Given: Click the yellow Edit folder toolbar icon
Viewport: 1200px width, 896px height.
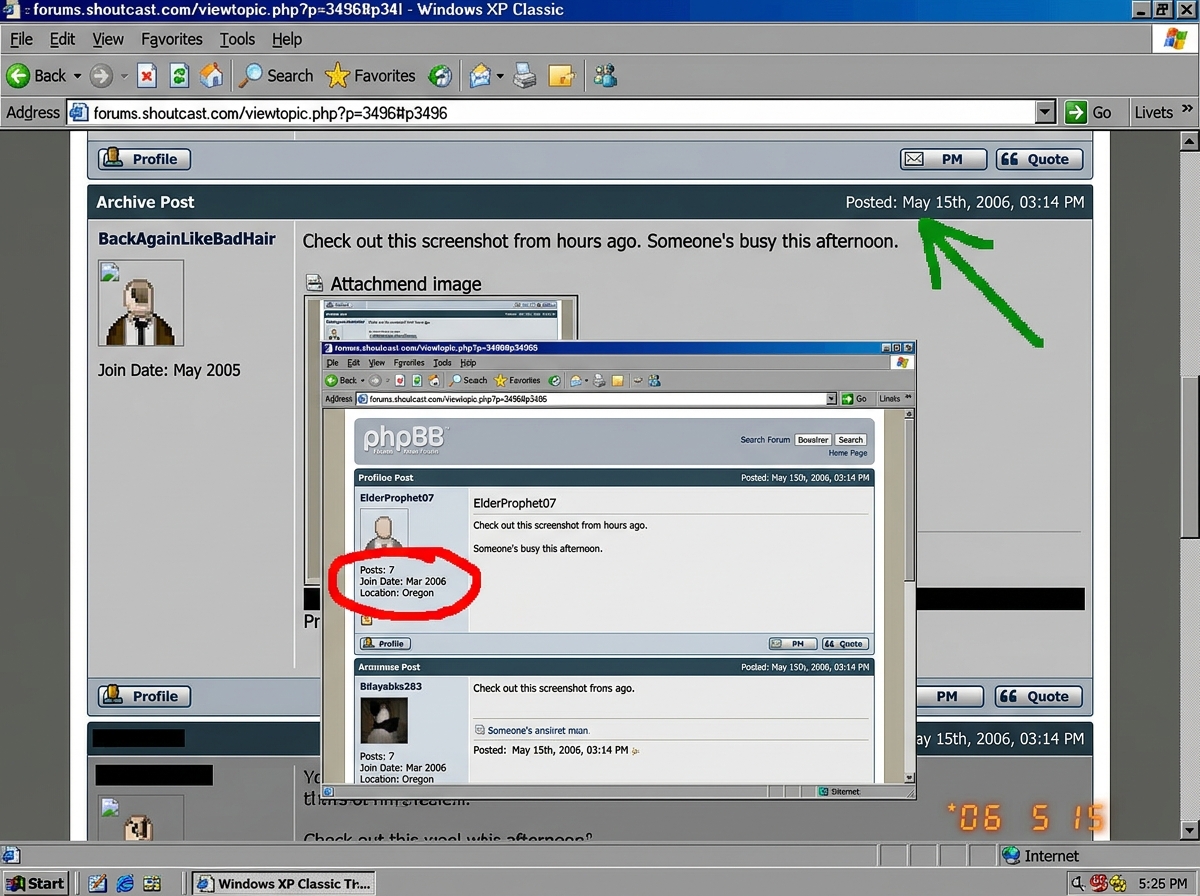Looking at the screenshot, I should tap(563, 75).
